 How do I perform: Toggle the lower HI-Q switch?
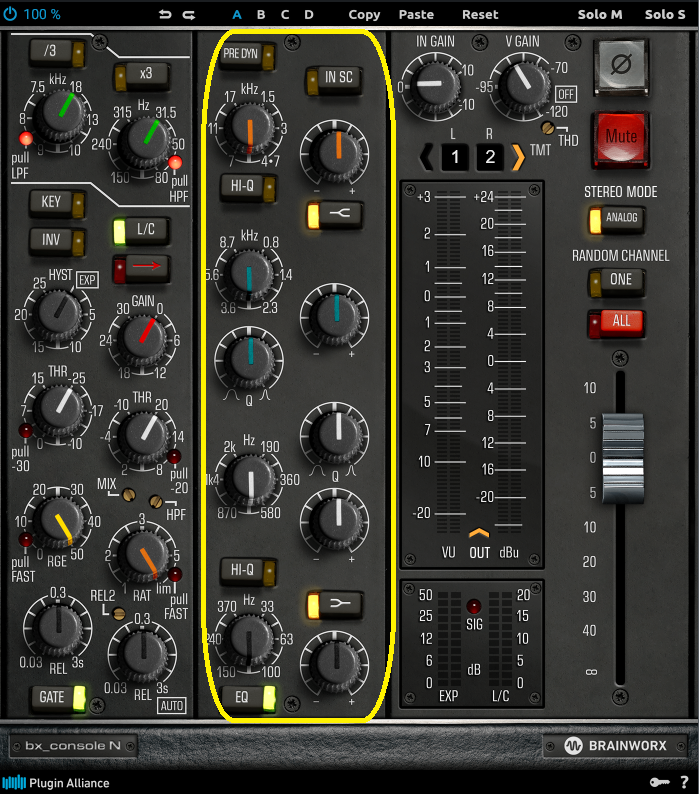pyautogui.click(x=248, y=571)
